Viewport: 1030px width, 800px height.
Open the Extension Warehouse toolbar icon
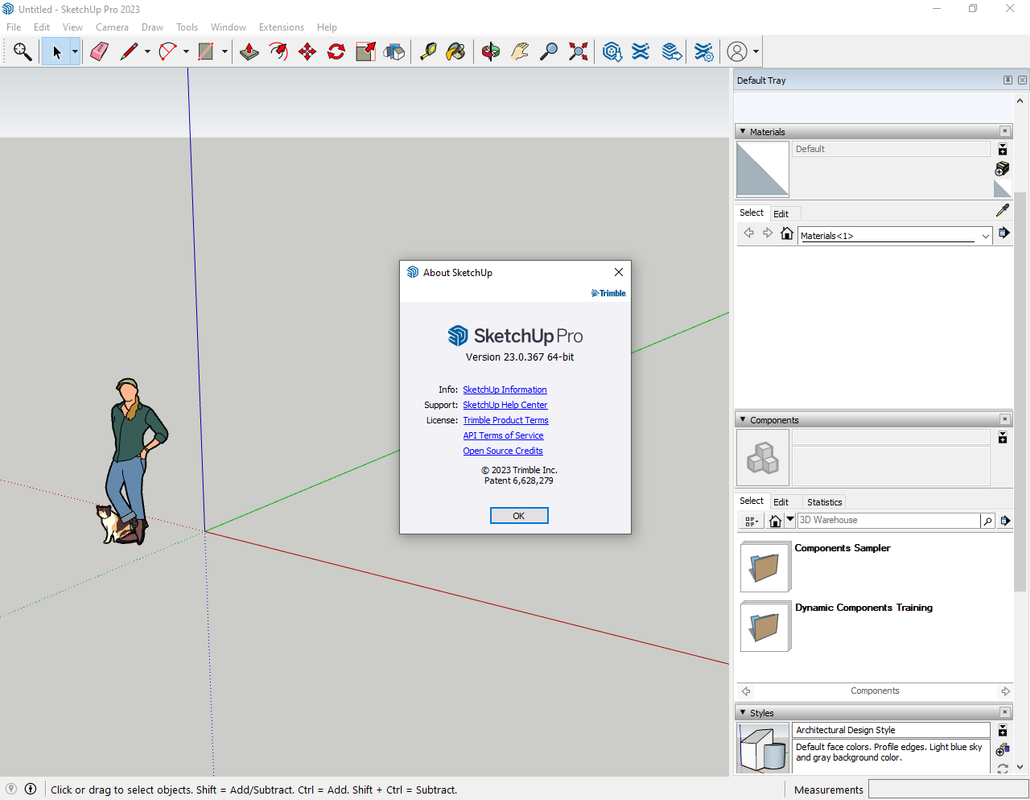pyautogui.click(x=641, y=52)
